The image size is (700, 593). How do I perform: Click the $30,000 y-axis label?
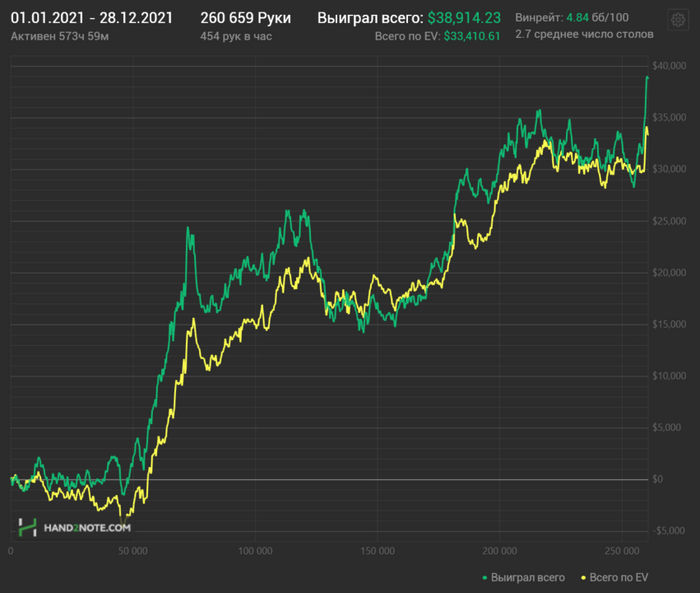point(669,169)
